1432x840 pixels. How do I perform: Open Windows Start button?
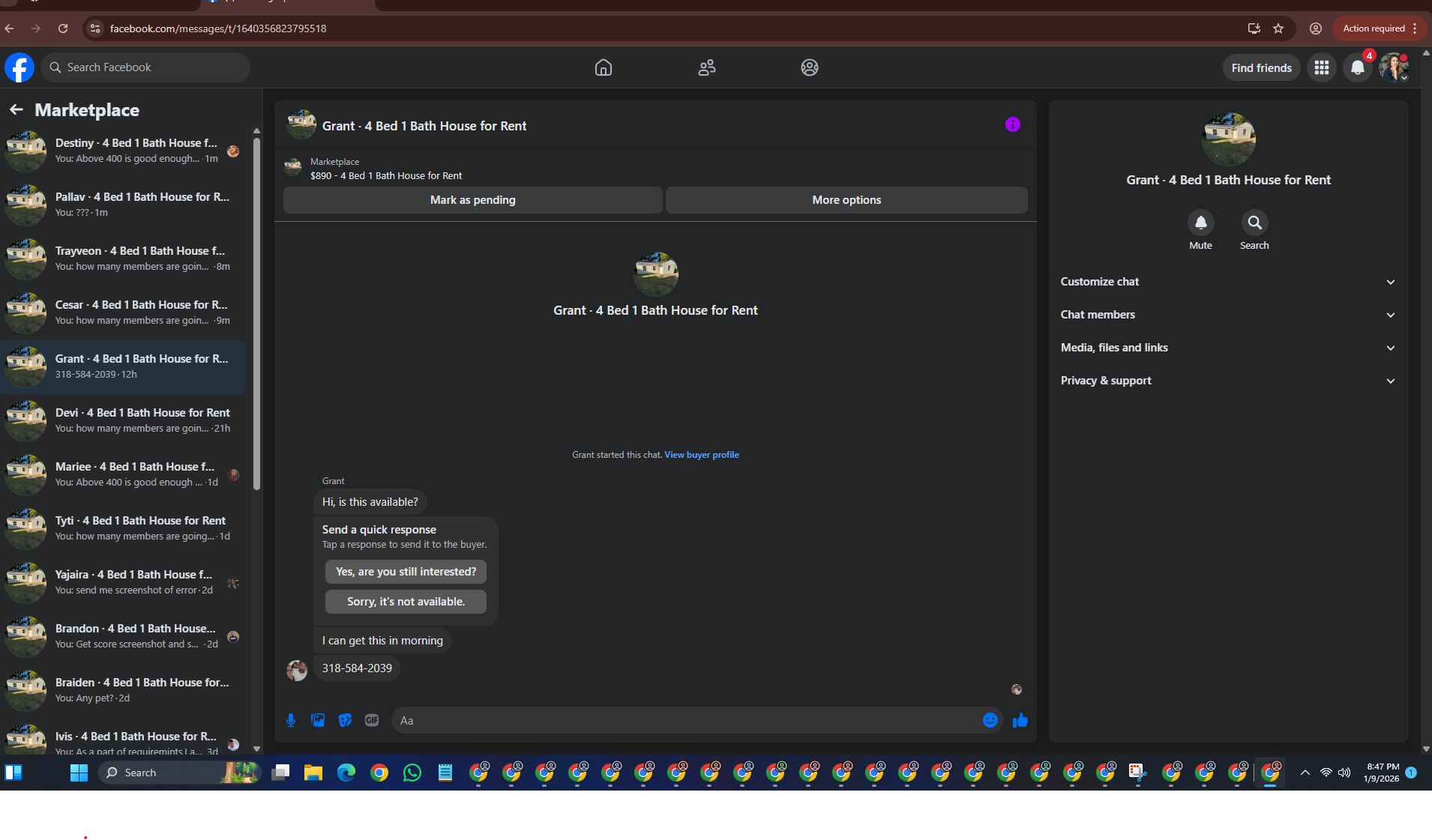79,773
